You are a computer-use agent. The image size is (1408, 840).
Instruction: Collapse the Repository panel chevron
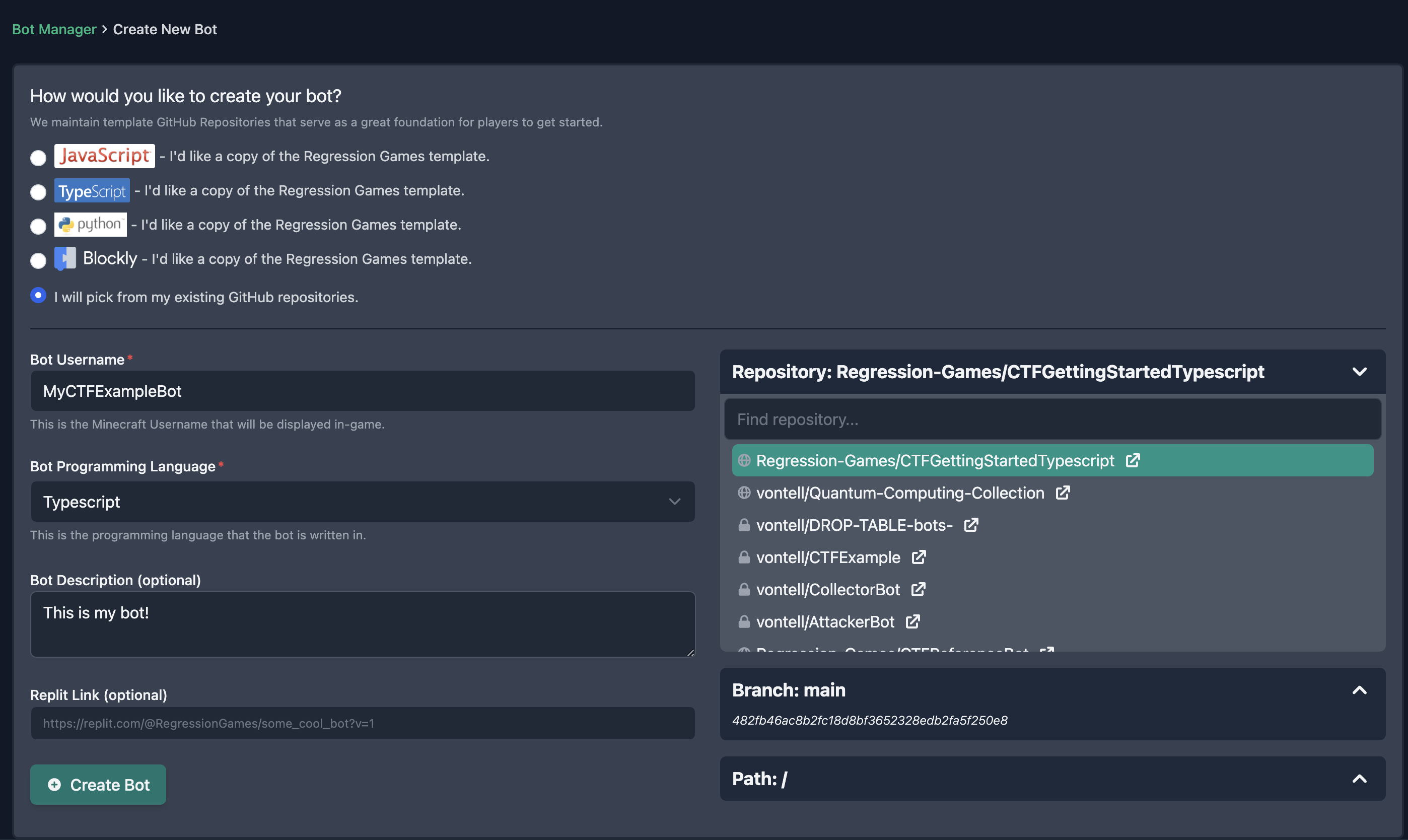tap(1359, 372)
